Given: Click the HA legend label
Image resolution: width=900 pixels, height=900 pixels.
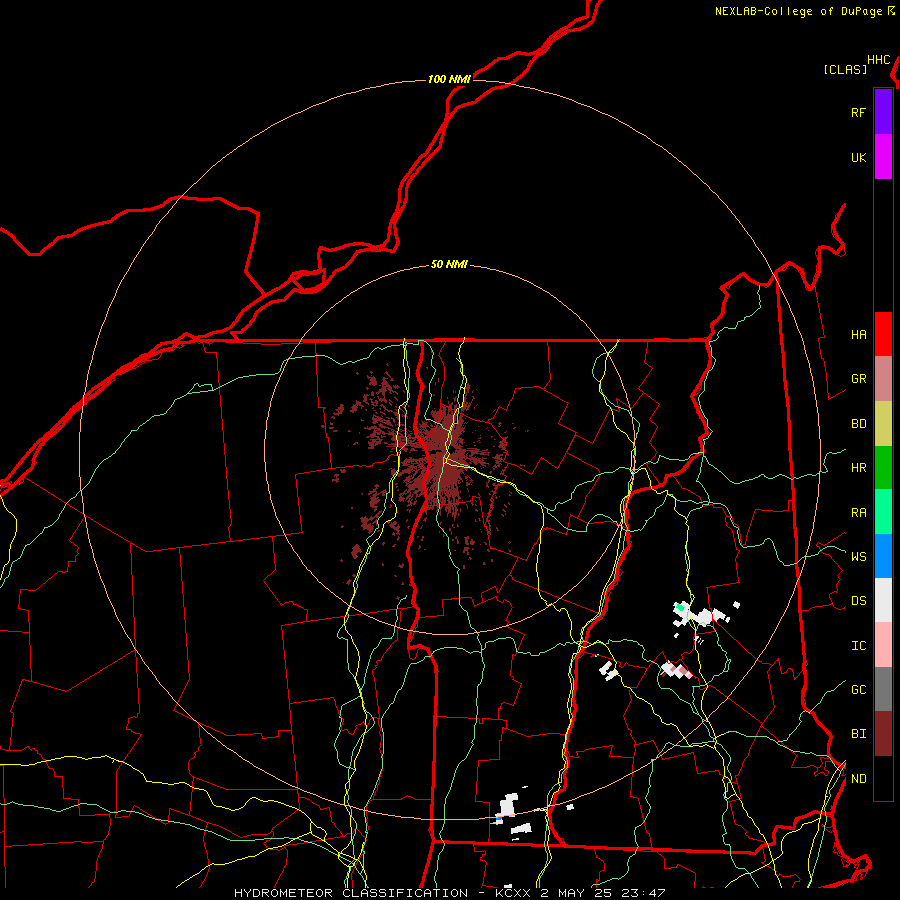Looking at the screenshot, I should point(858,335).
